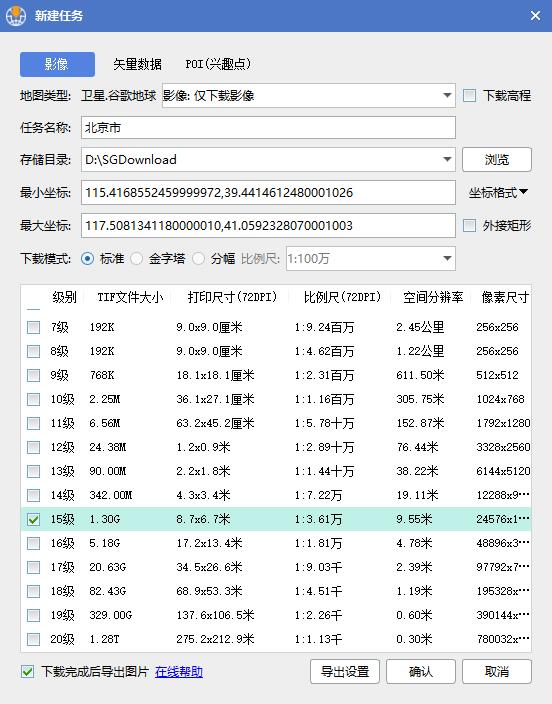
Task: Check the 18级 level checkbox
Action: pos(34,591)
